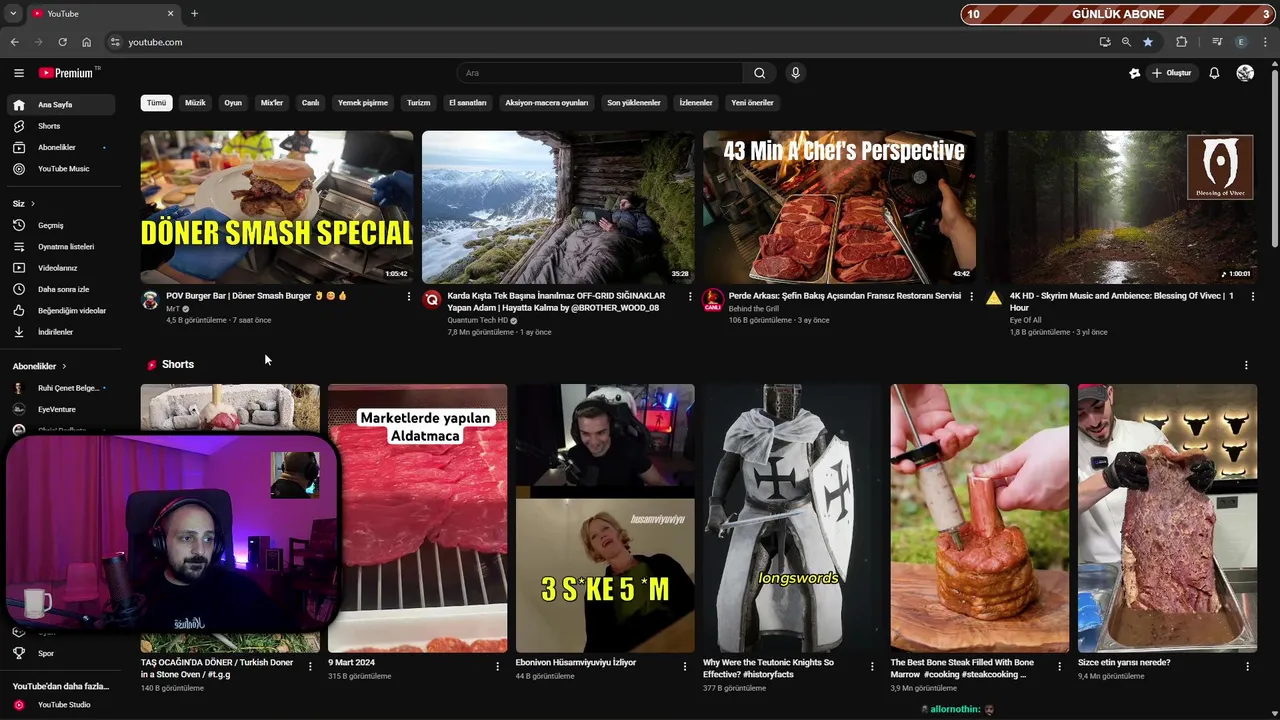This screenshot has height=720, width=1280.
Task: Reload the page in browser toolbar
Action: pos(62,42)
